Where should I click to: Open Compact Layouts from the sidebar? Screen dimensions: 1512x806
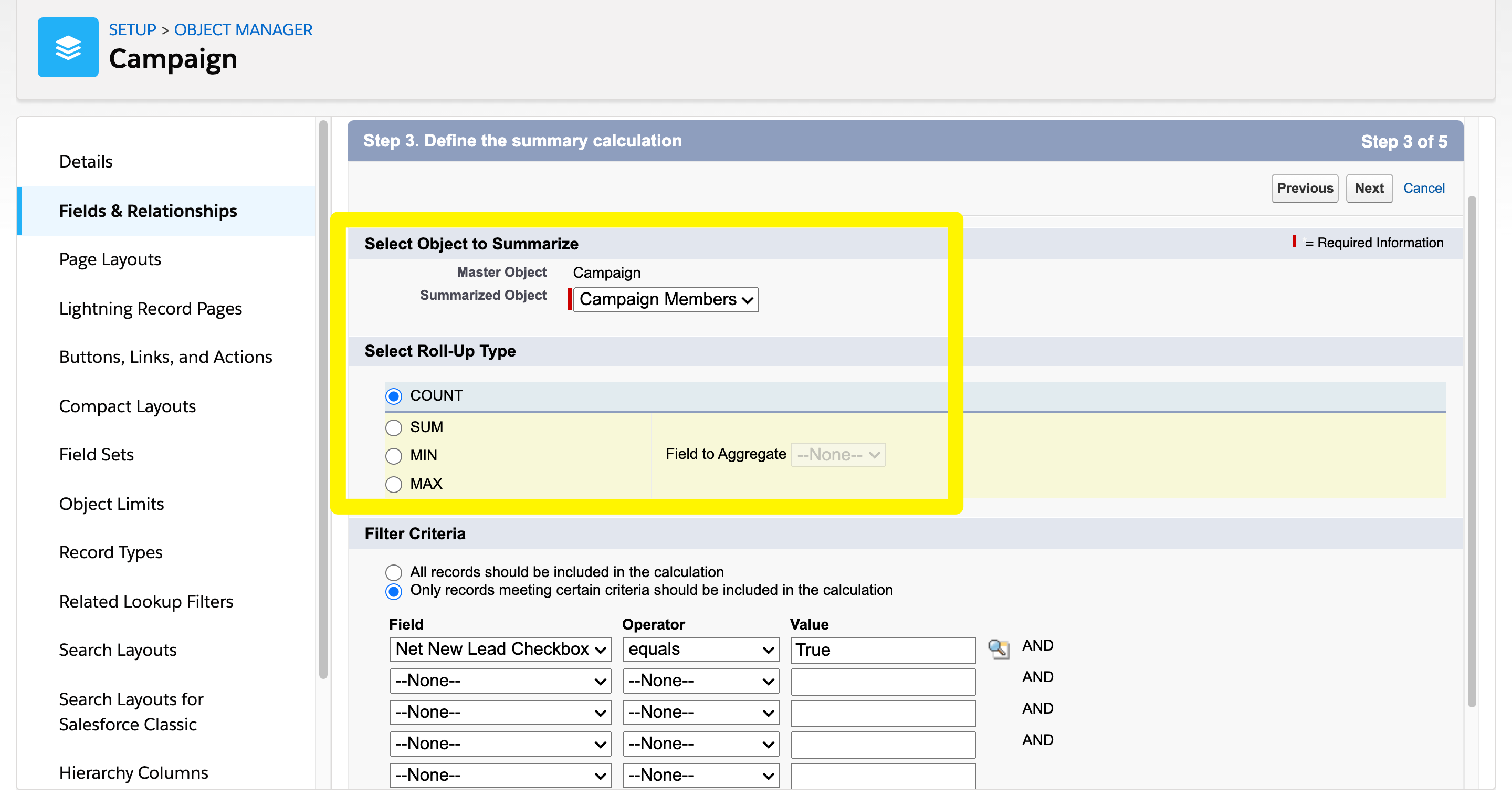[128, 406]
